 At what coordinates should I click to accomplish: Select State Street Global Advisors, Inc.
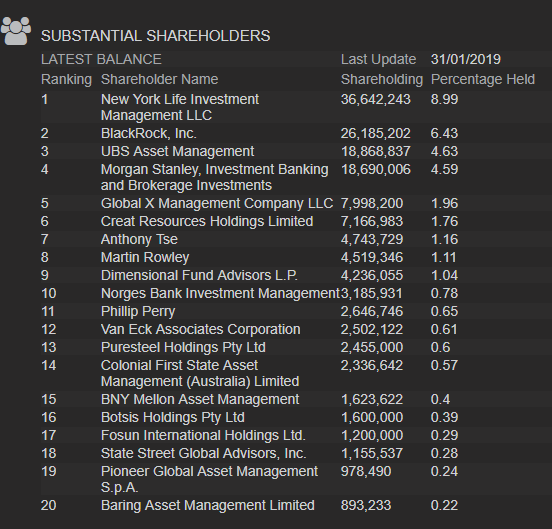[x=203, y=454]
